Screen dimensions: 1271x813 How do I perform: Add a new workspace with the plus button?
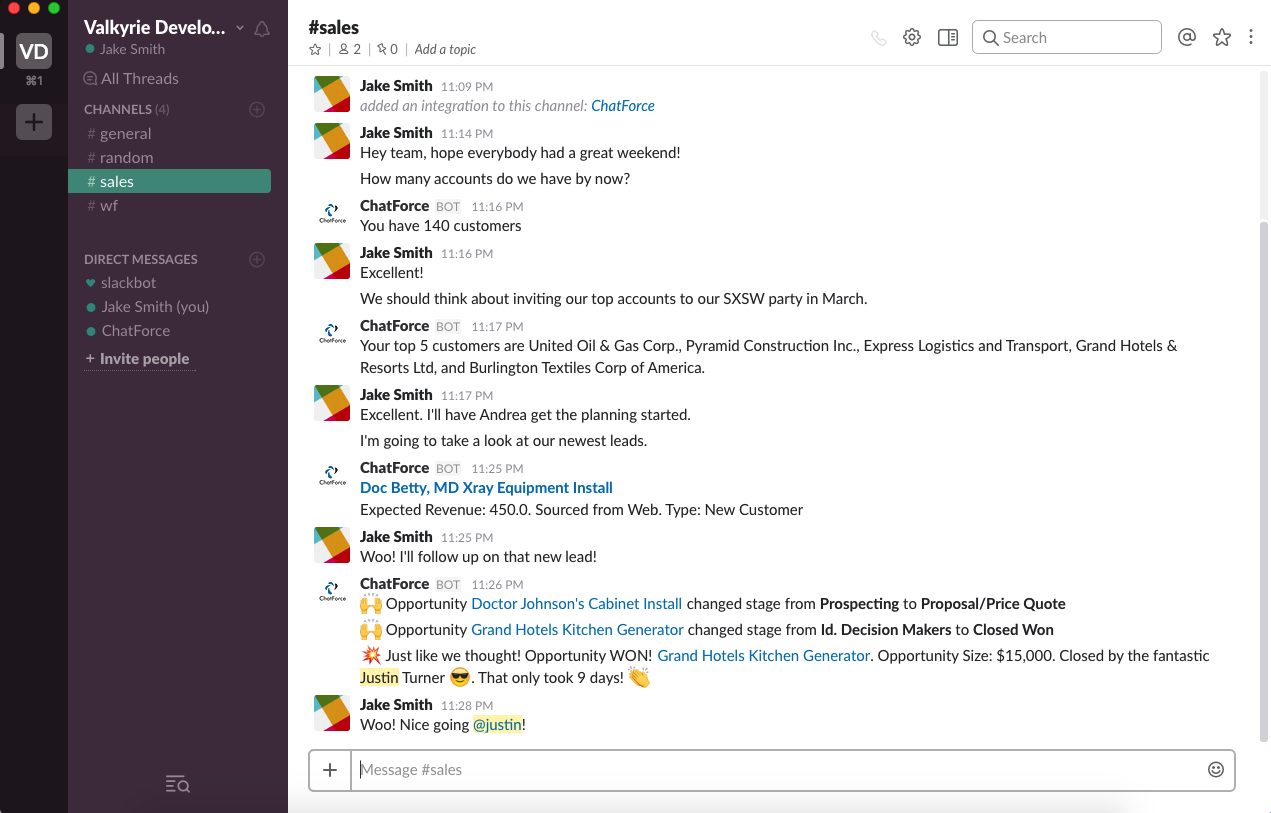[34, 122]
